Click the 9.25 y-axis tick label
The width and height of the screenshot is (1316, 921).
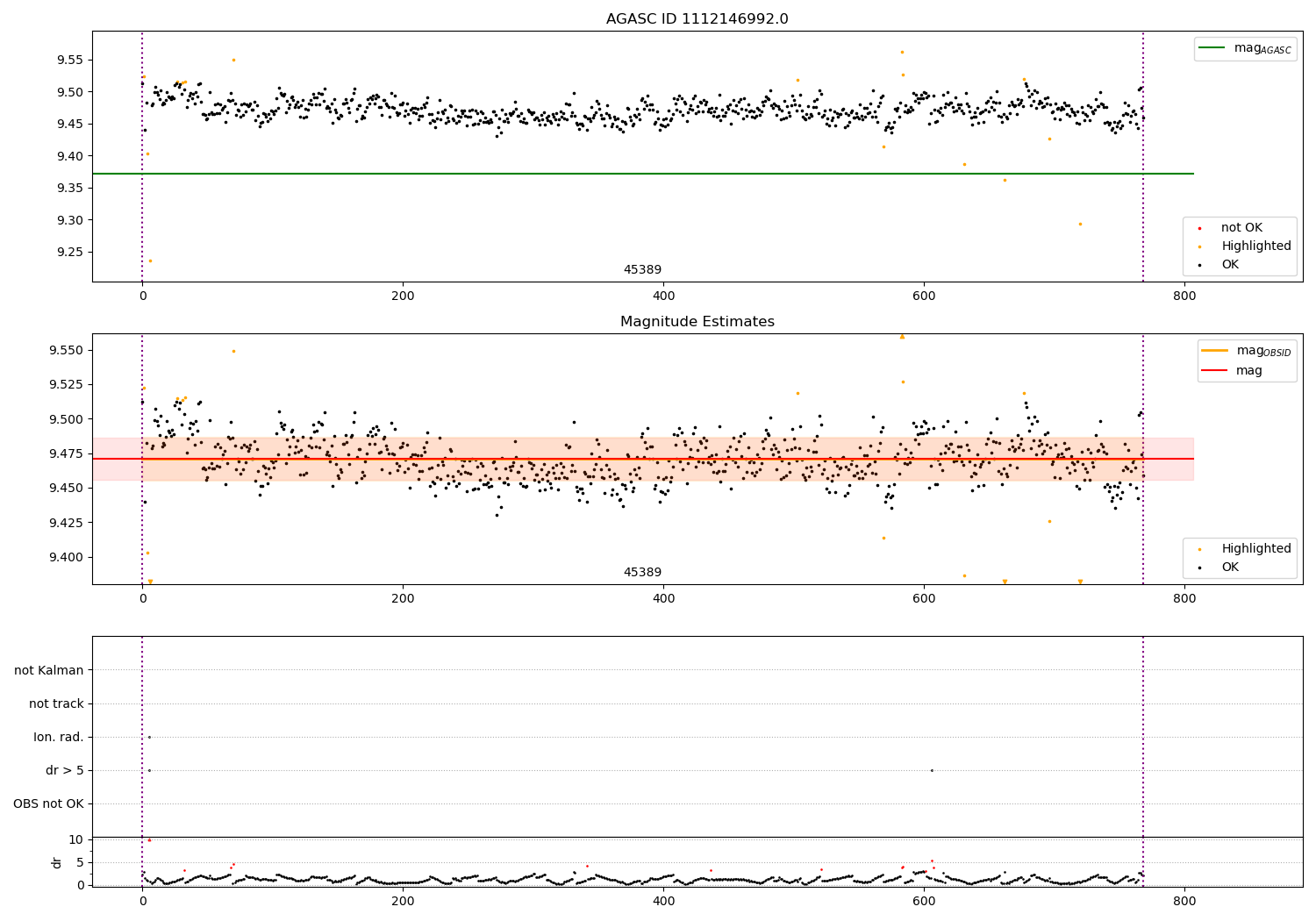pos(70,252)
